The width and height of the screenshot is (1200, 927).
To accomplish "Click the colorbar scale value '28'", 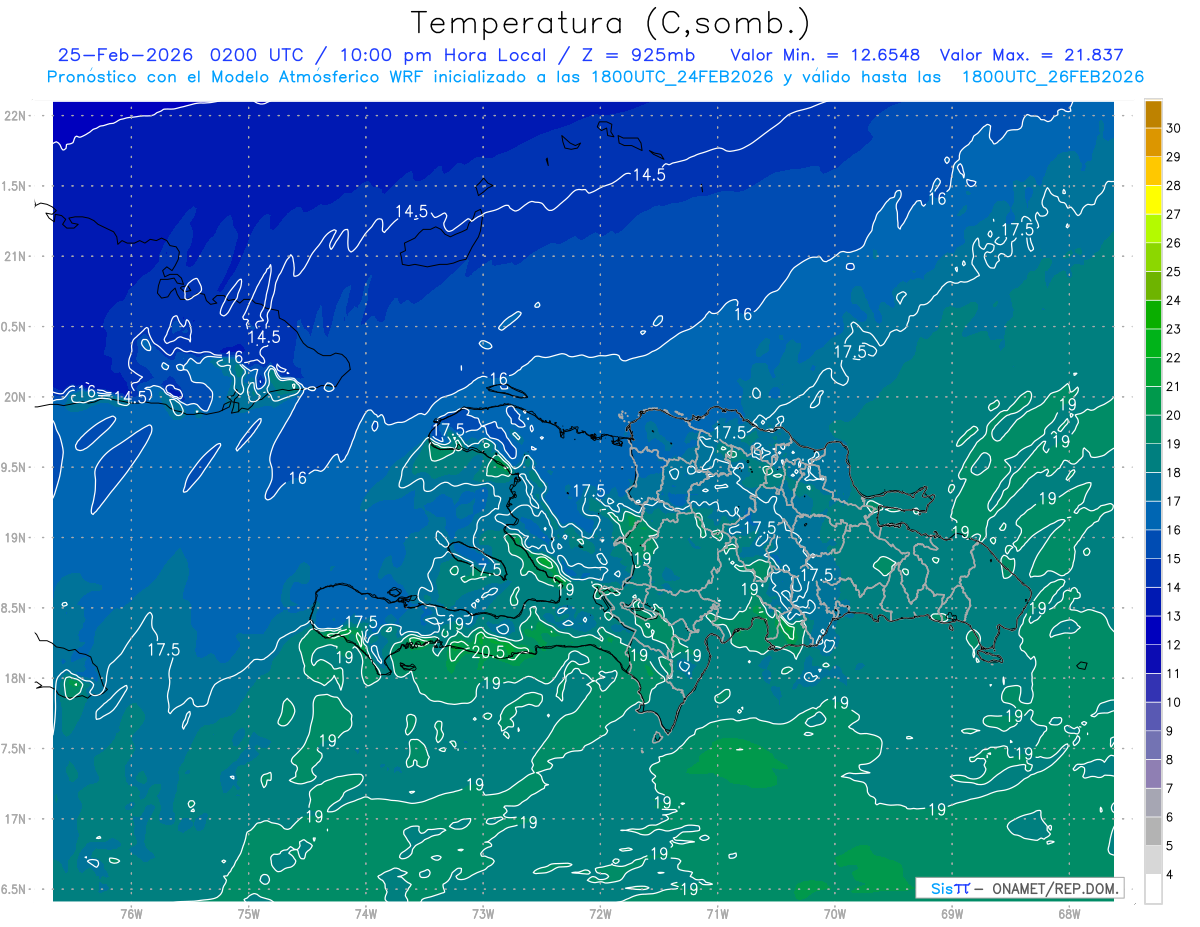I will pos(1174,186).
